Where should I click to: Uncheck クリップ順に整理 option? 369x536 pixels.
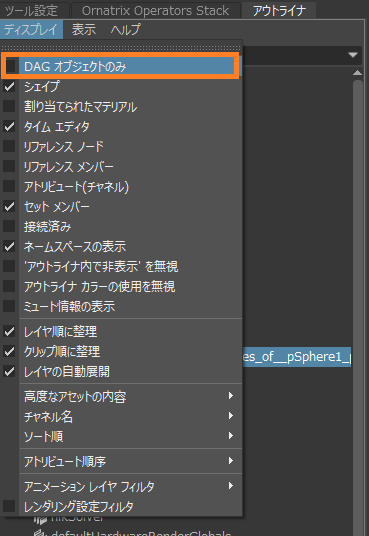click(x=9, y=351)
